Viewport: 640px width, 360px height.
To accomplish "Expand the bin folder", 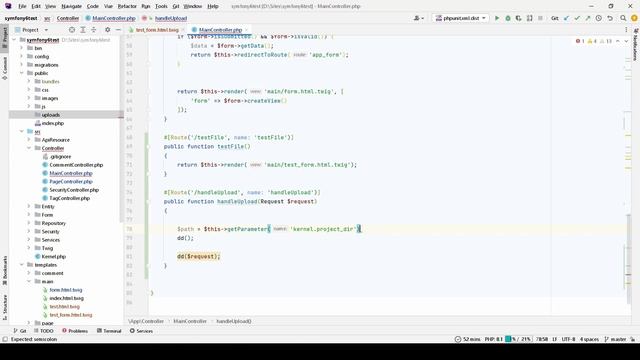I will click(x=22, y=48).
